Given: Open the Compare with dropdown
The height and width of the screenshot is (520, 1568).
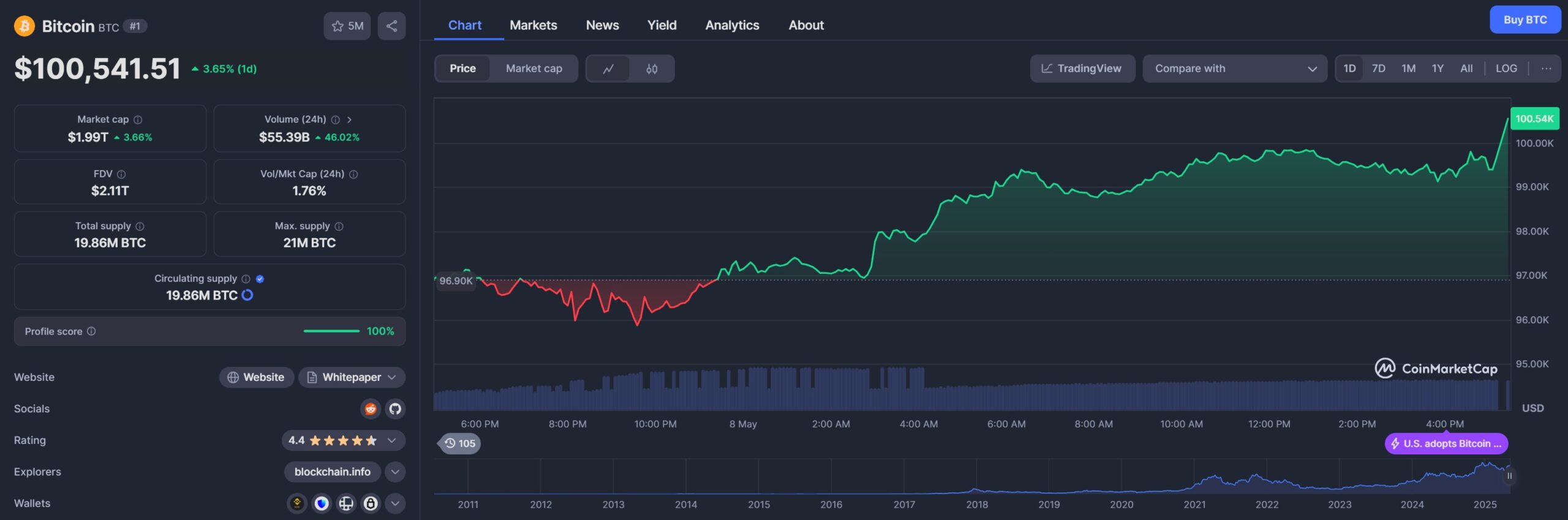Looking at the screenshot, I should point(1235,69).
